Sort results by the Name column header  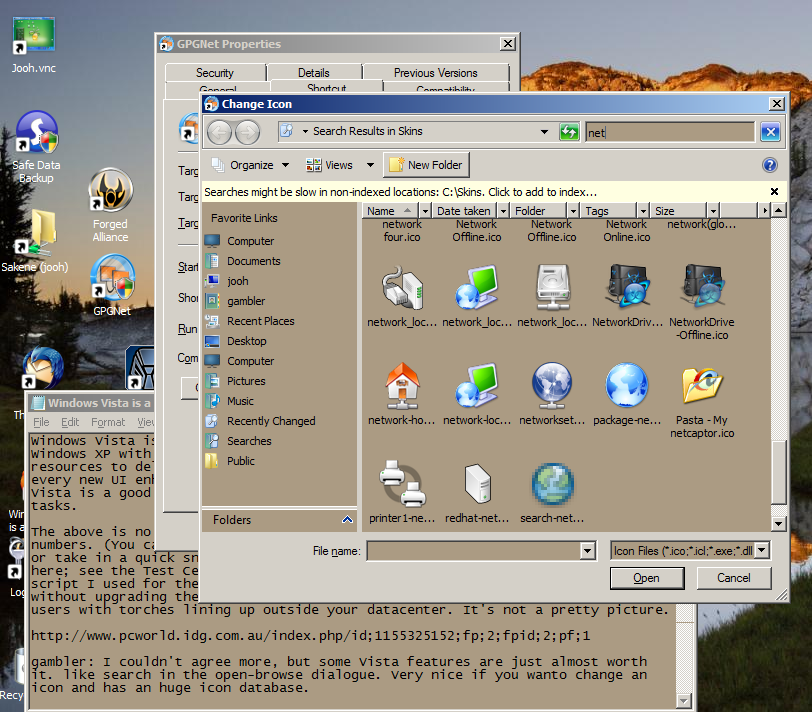(389, 211)
